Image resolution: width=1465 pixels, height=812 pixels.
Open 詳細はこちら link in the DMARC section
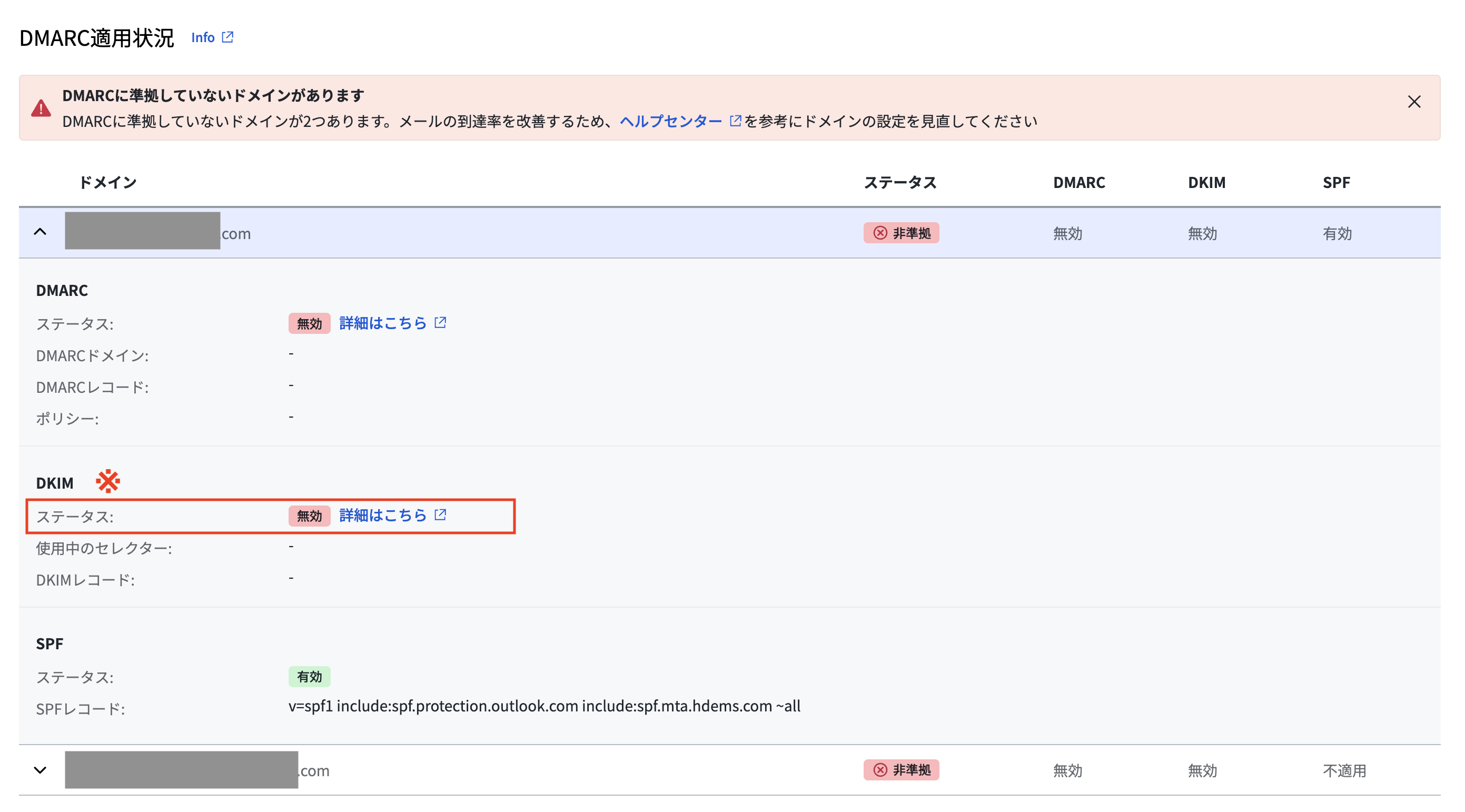383,323
